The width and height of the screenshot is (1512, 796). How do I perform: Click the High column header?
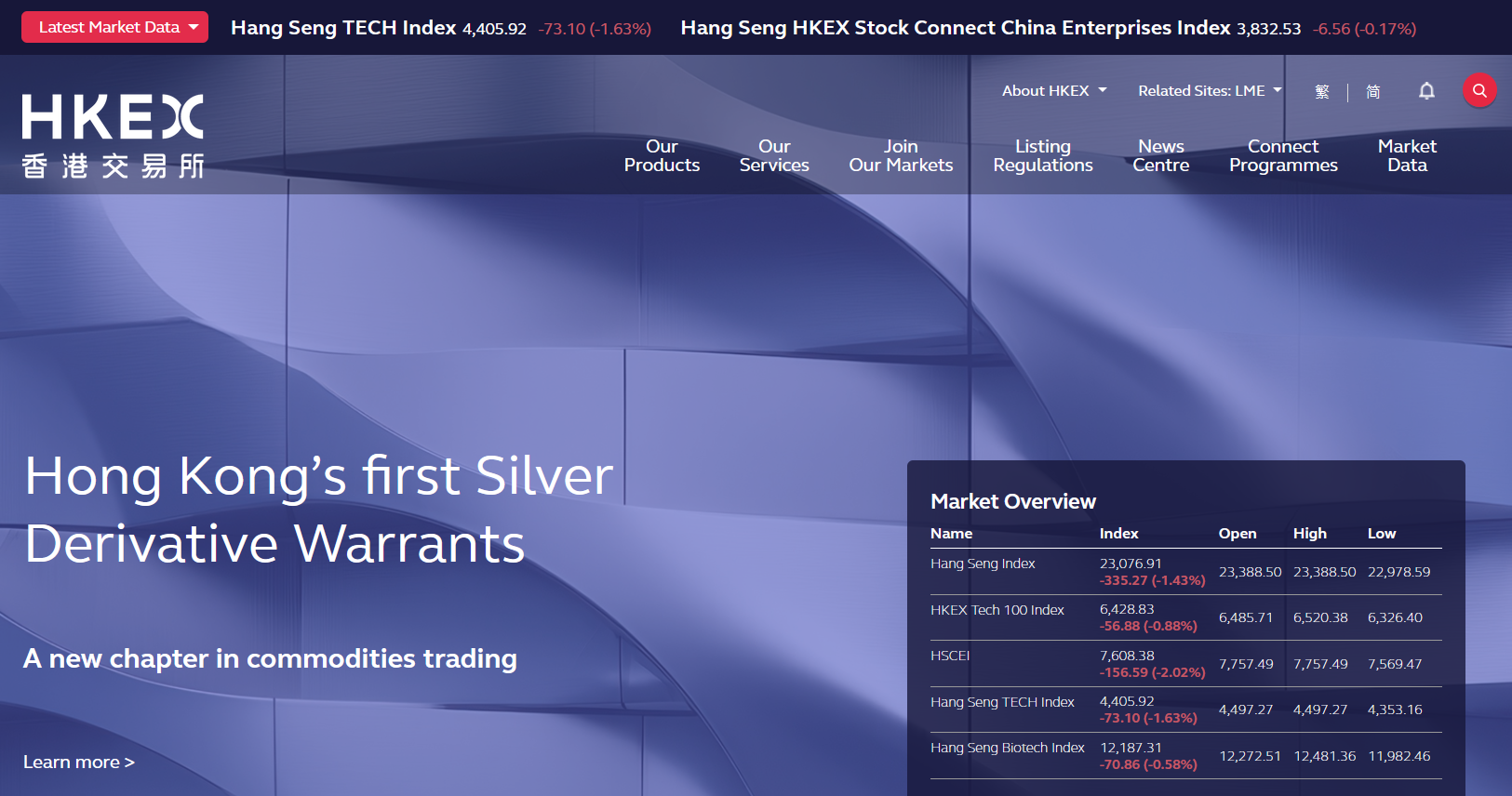[1309, 533]
